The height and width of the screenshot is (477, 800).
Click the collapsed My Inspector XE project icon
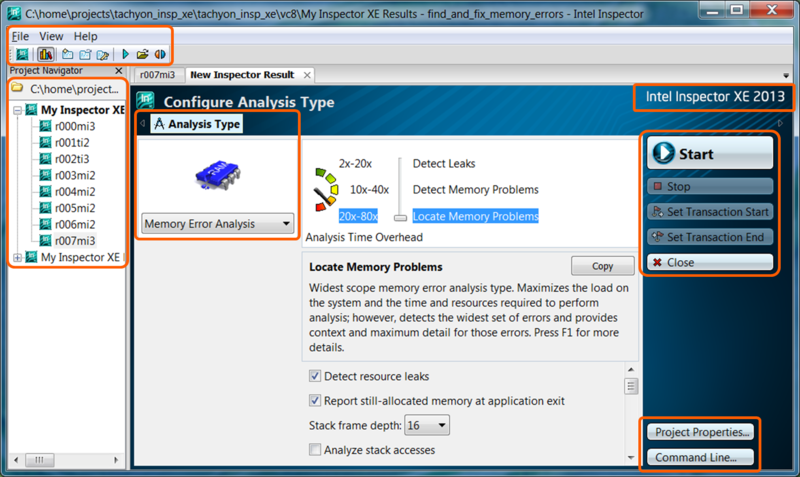coord(32,257)
